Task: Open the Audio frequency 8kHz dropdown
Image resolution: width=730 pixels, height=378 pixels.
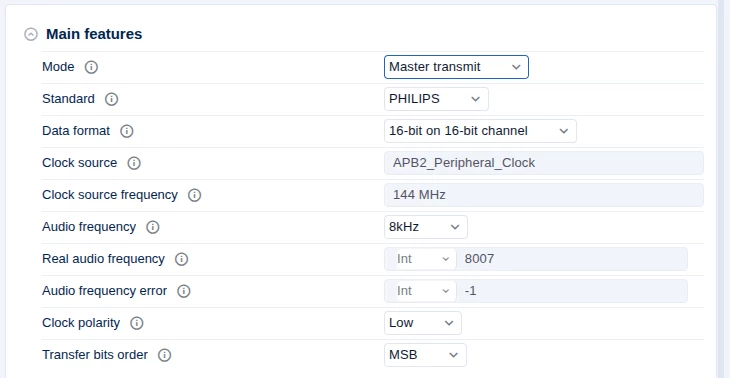Action: click(426, 227)
